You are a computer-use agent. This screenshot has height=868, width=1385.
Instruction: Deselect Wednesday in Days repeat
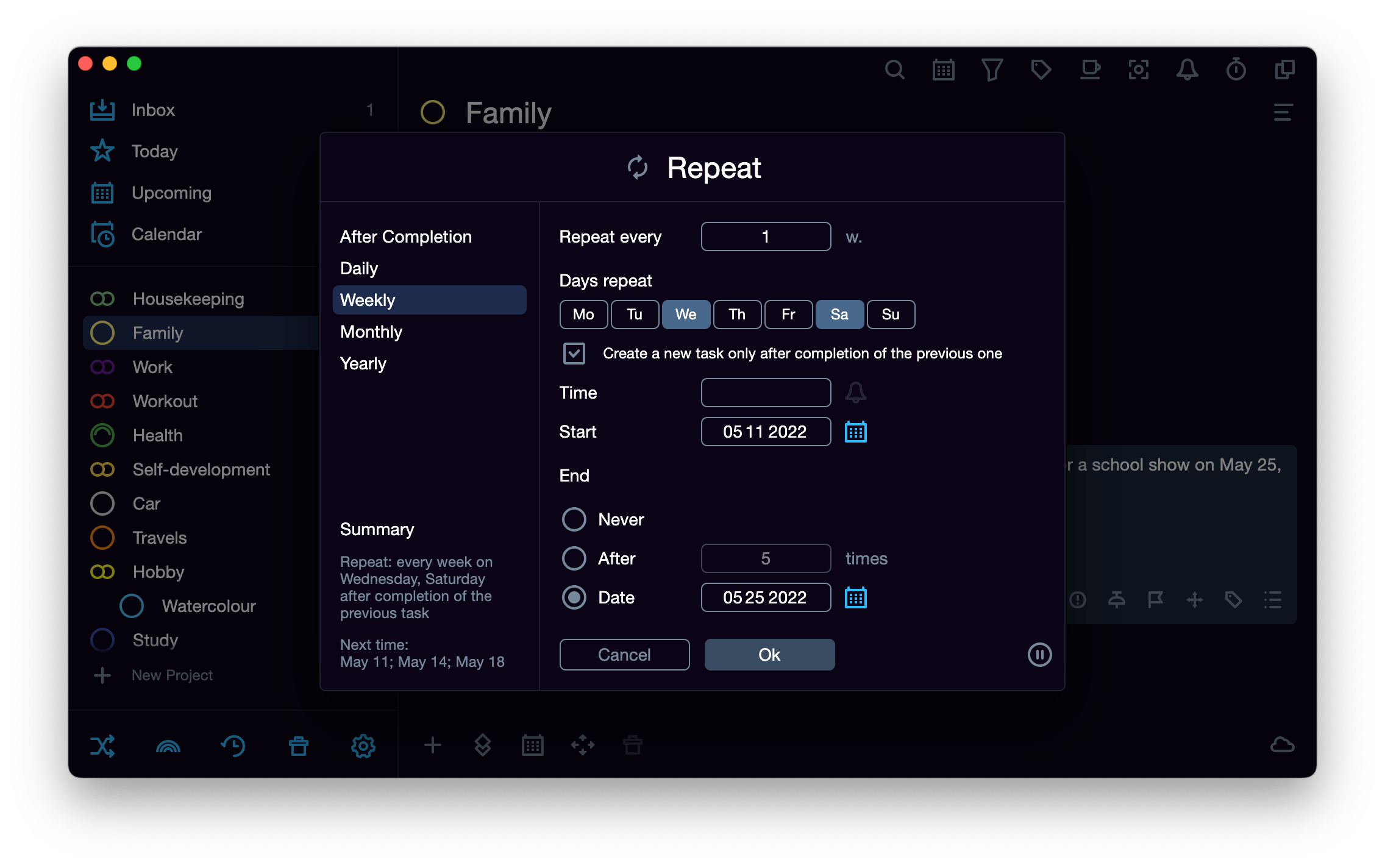pyautogui.click(x=686, y=315)
